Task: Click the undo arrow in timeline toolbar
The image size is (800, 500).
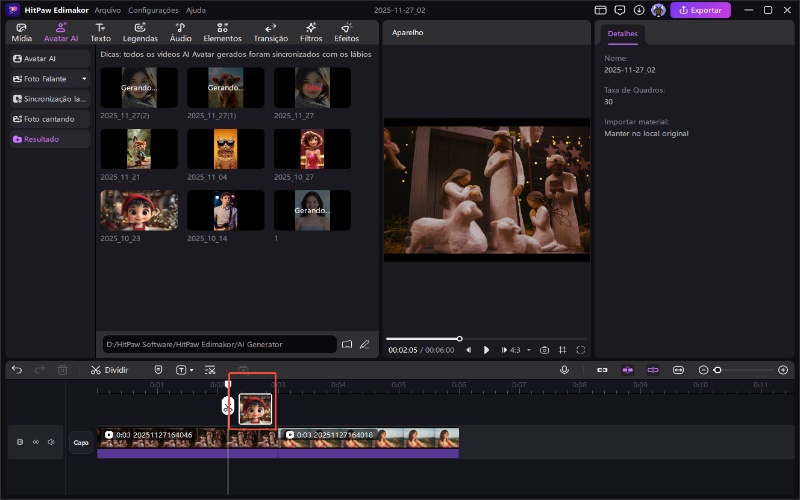Action: coord(17,369)
